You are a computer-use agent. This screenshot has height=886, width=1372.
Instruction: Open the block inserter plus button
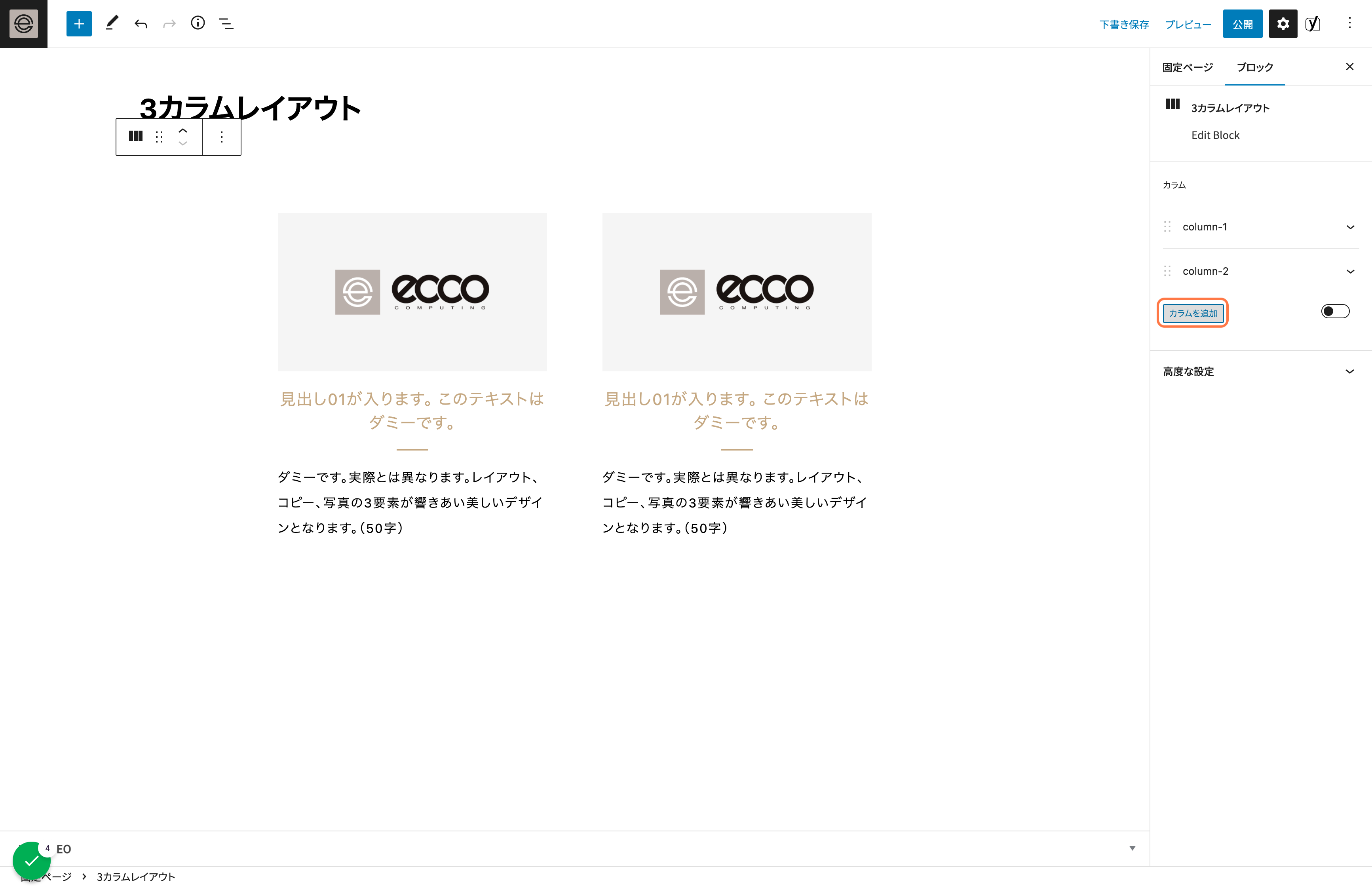pos(79,24)
